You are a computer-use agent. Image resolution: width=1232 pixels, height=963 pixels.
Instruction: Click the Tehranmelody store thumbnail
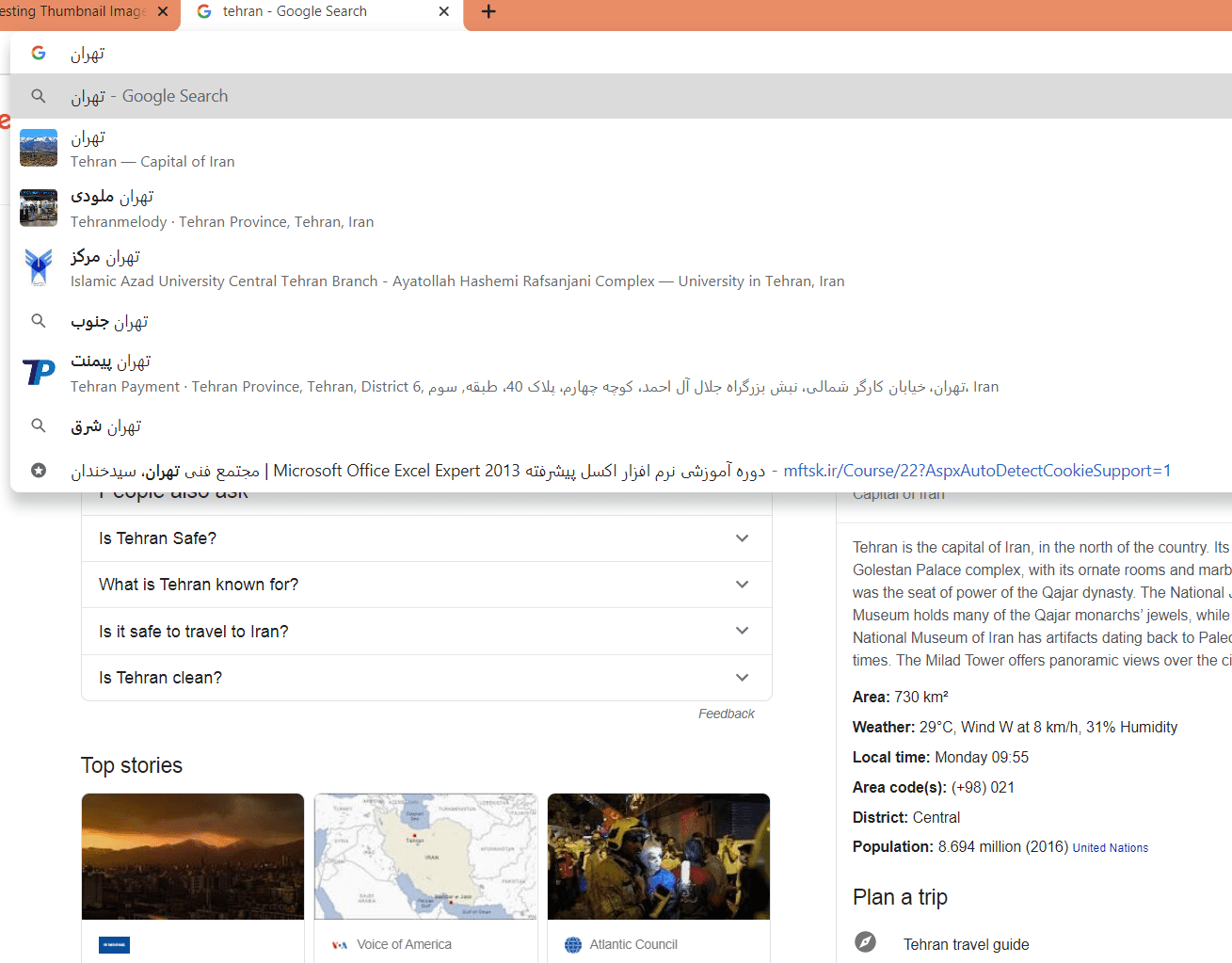[39, 207]
